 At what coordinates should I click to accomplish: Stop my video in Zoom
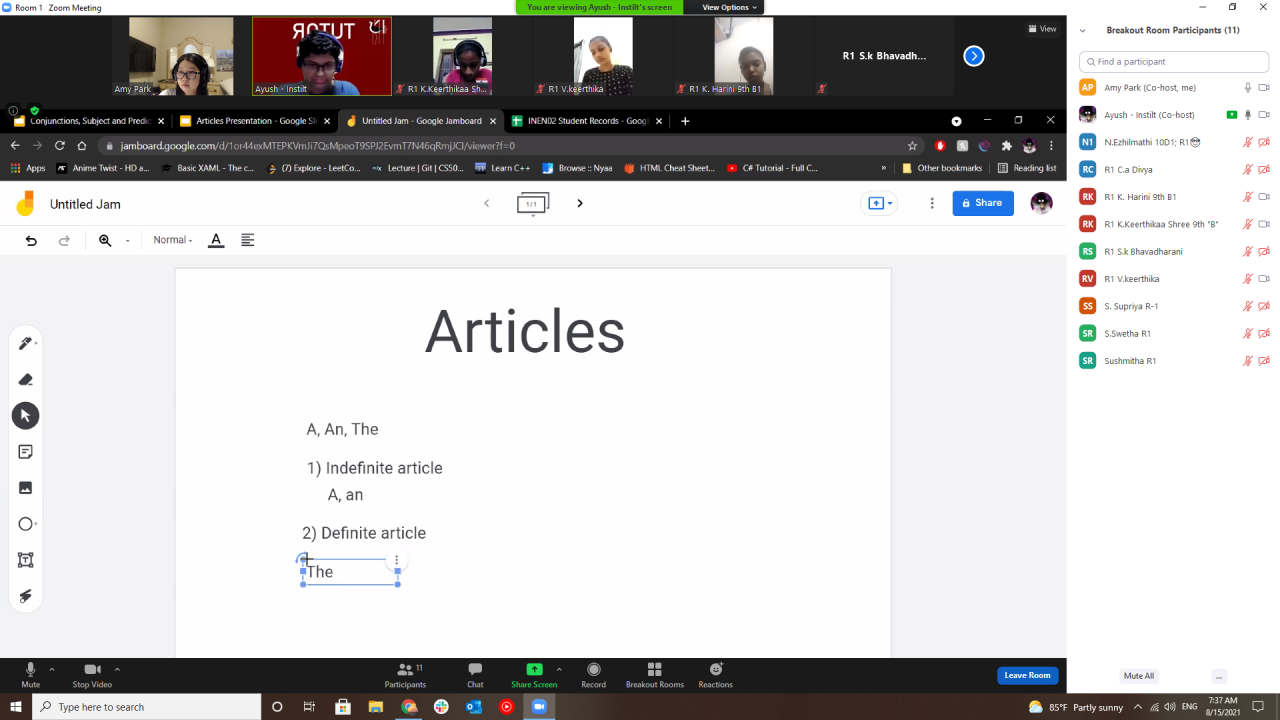tap(92, 675)
